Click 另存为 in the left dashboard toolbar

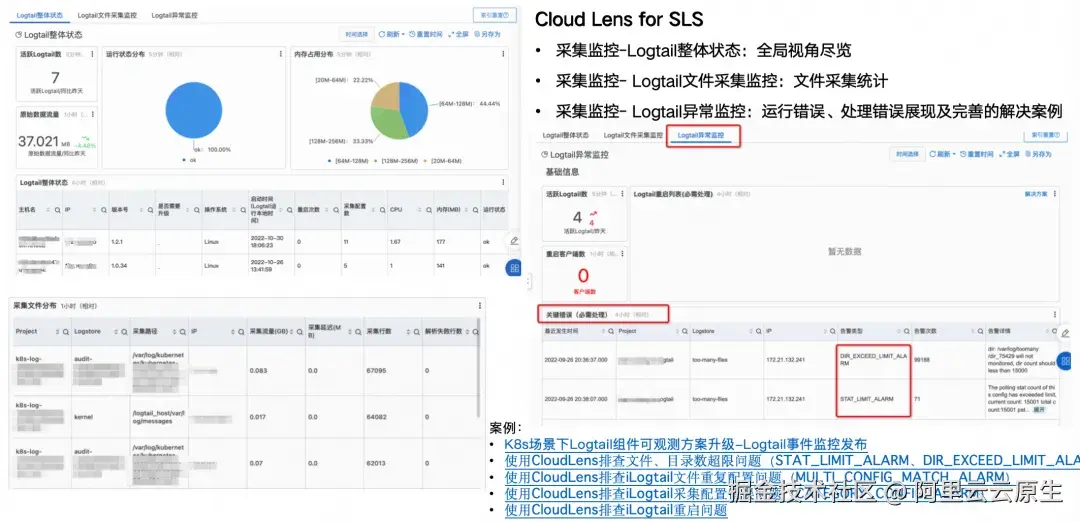pos(488,34)
